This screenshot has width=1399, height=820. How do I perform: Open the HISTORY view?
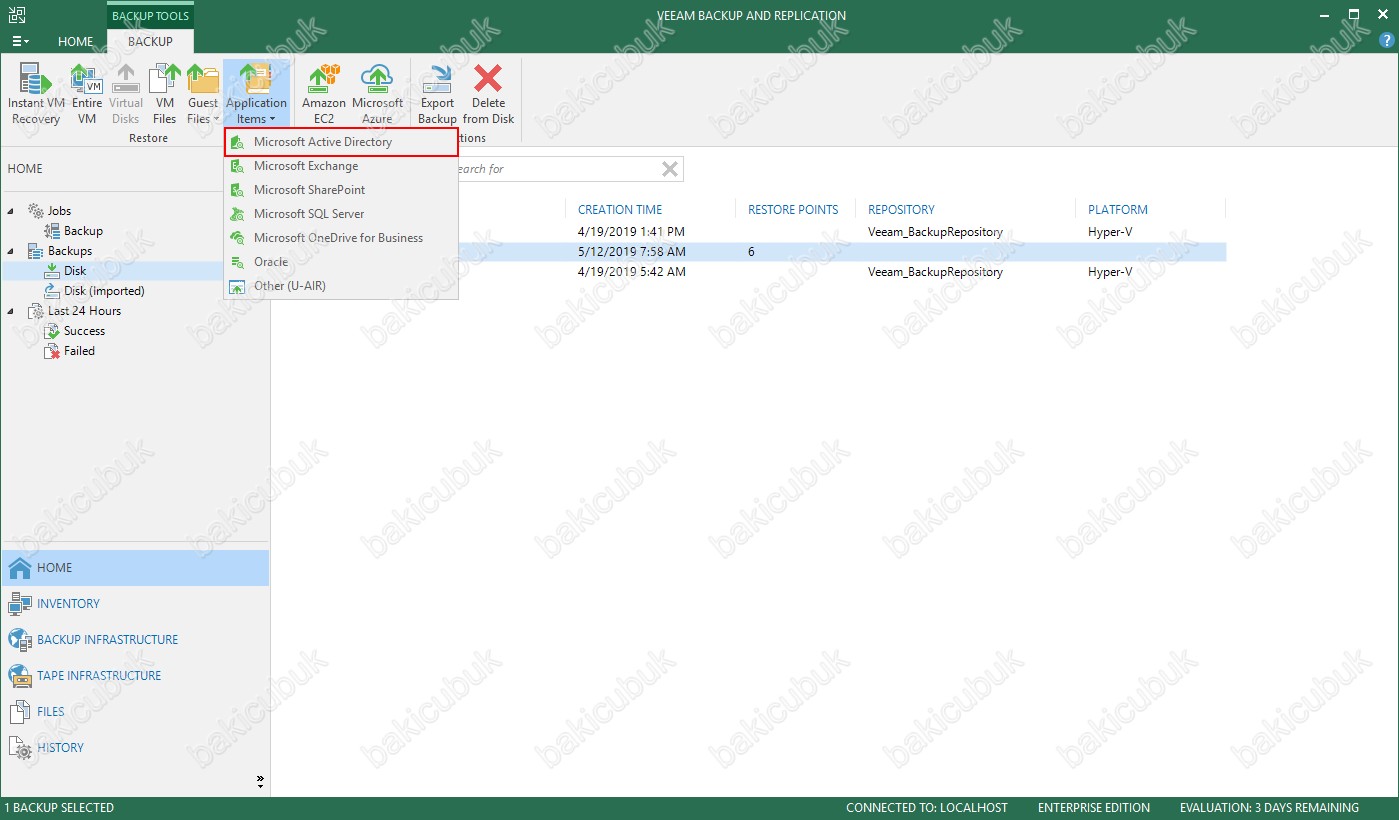pyautogui.click(x=135, y=748)
